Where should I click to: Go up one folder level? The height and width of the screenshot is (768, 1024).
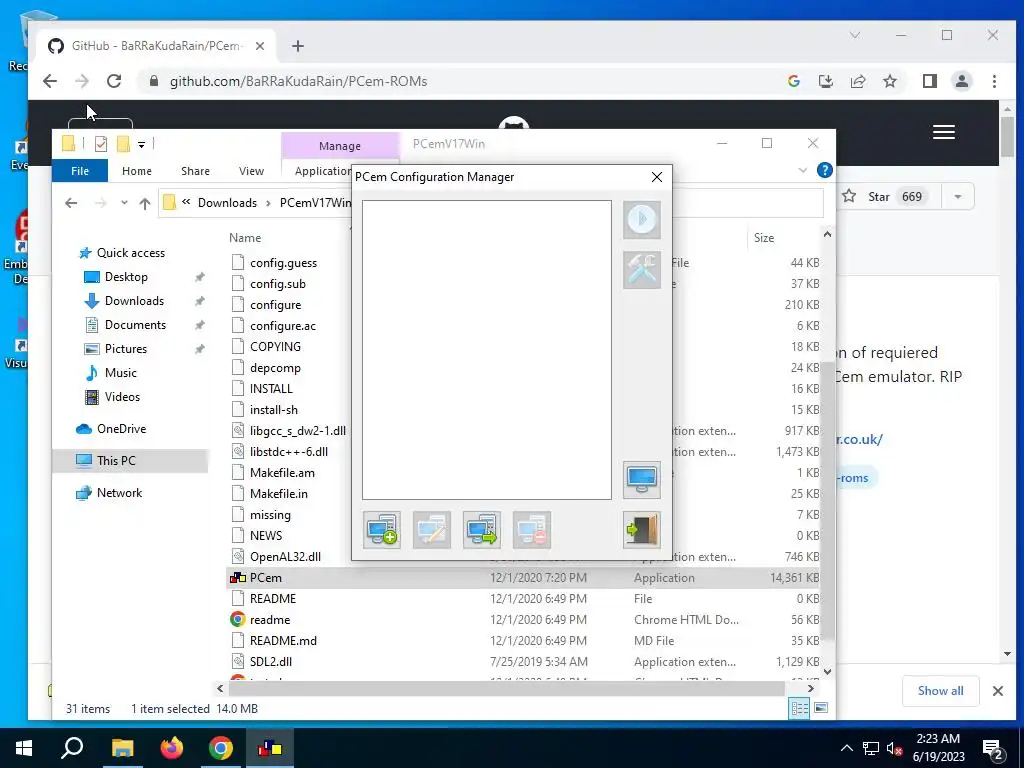point(145,203)
